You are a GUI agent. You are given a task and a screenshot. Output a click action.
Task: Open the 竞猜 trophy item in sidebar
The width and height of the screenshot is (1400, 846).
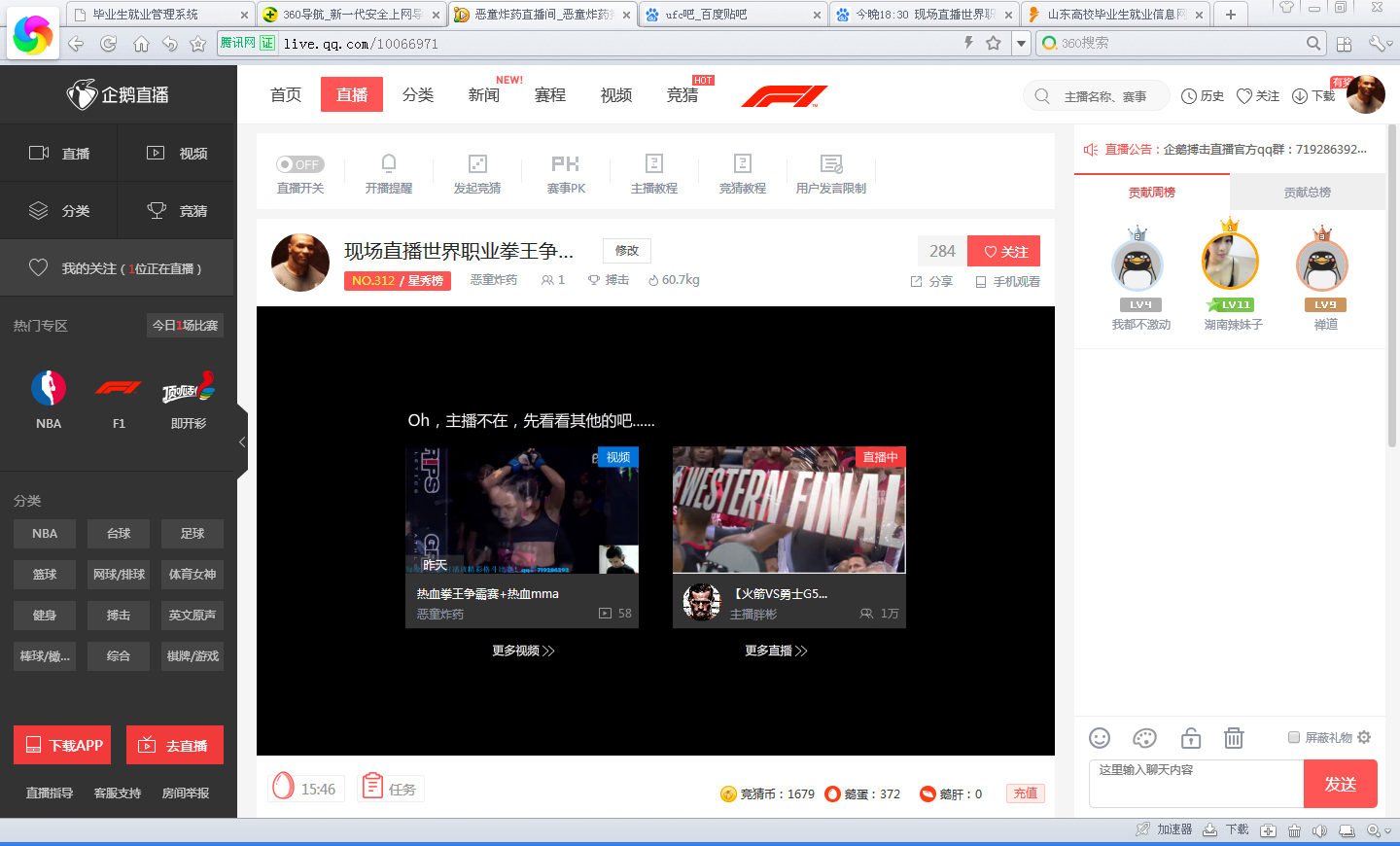177,210
